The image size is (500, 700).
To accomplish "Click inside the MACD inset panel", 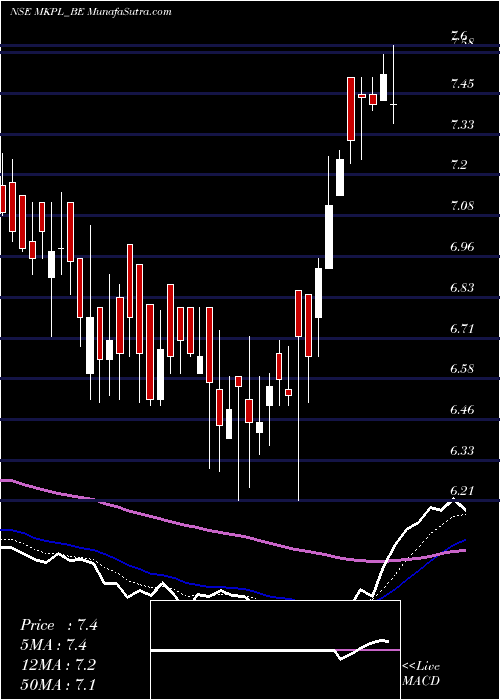I will pos(275,650).
